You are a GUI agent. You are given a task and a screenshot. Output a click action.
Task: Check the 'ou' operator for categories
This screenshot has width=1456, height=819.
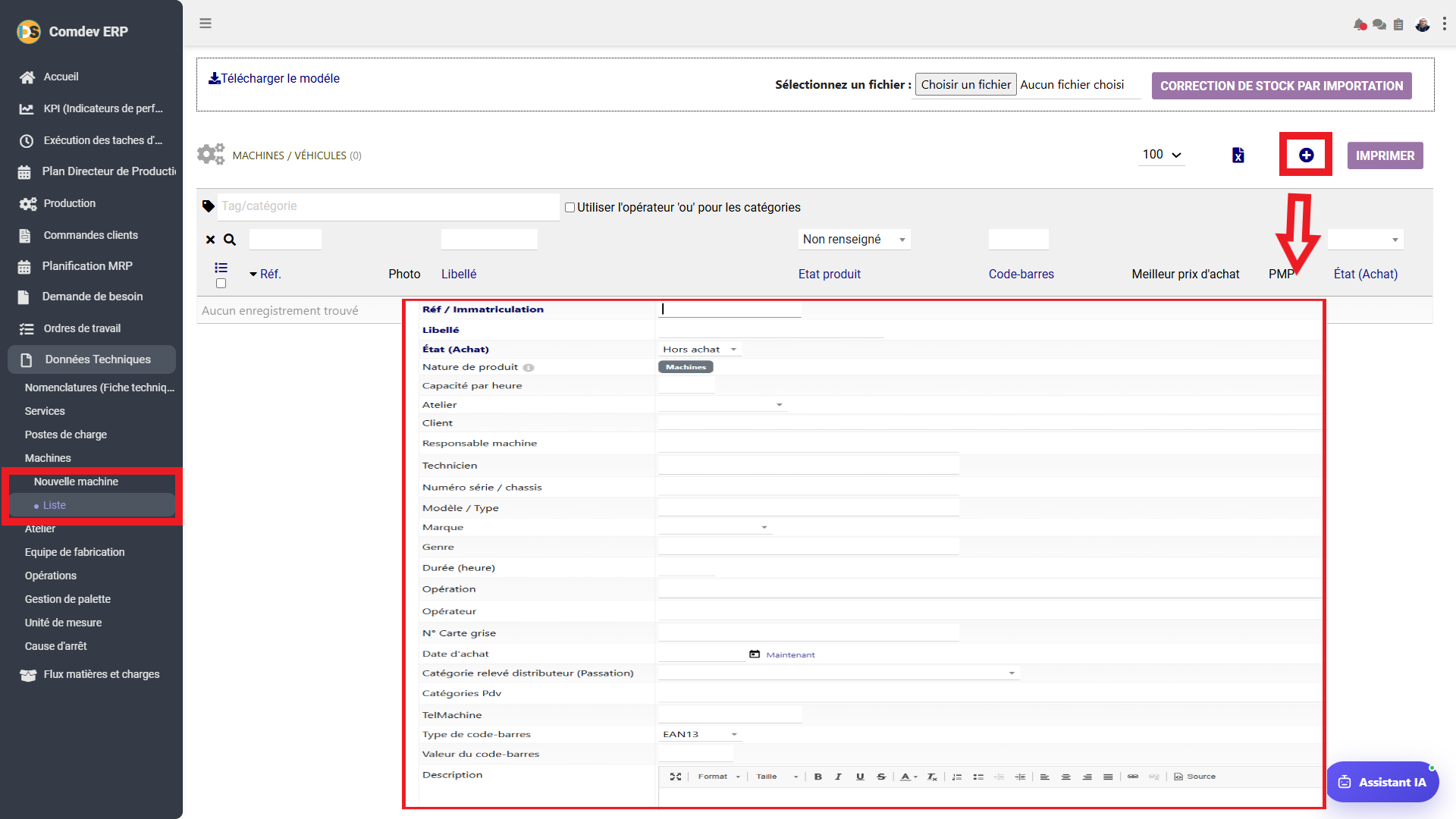pyautogui.click(x=570, y=207)
